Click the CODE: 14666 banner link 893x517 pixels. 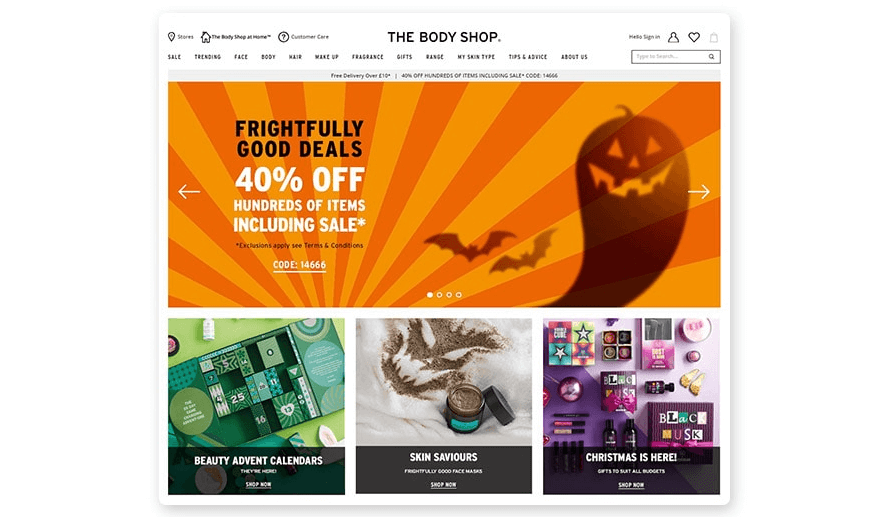[x=300, y=265]
